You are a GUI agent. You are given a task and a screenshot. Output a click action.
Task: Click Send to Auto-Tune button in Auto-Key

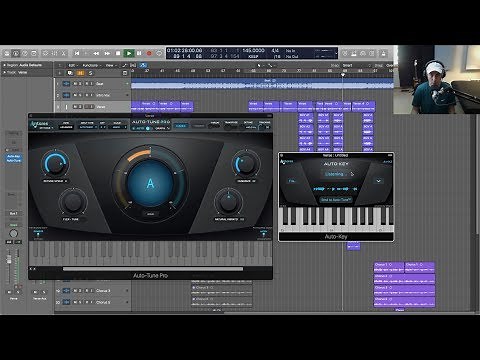[x=336, y=200]
